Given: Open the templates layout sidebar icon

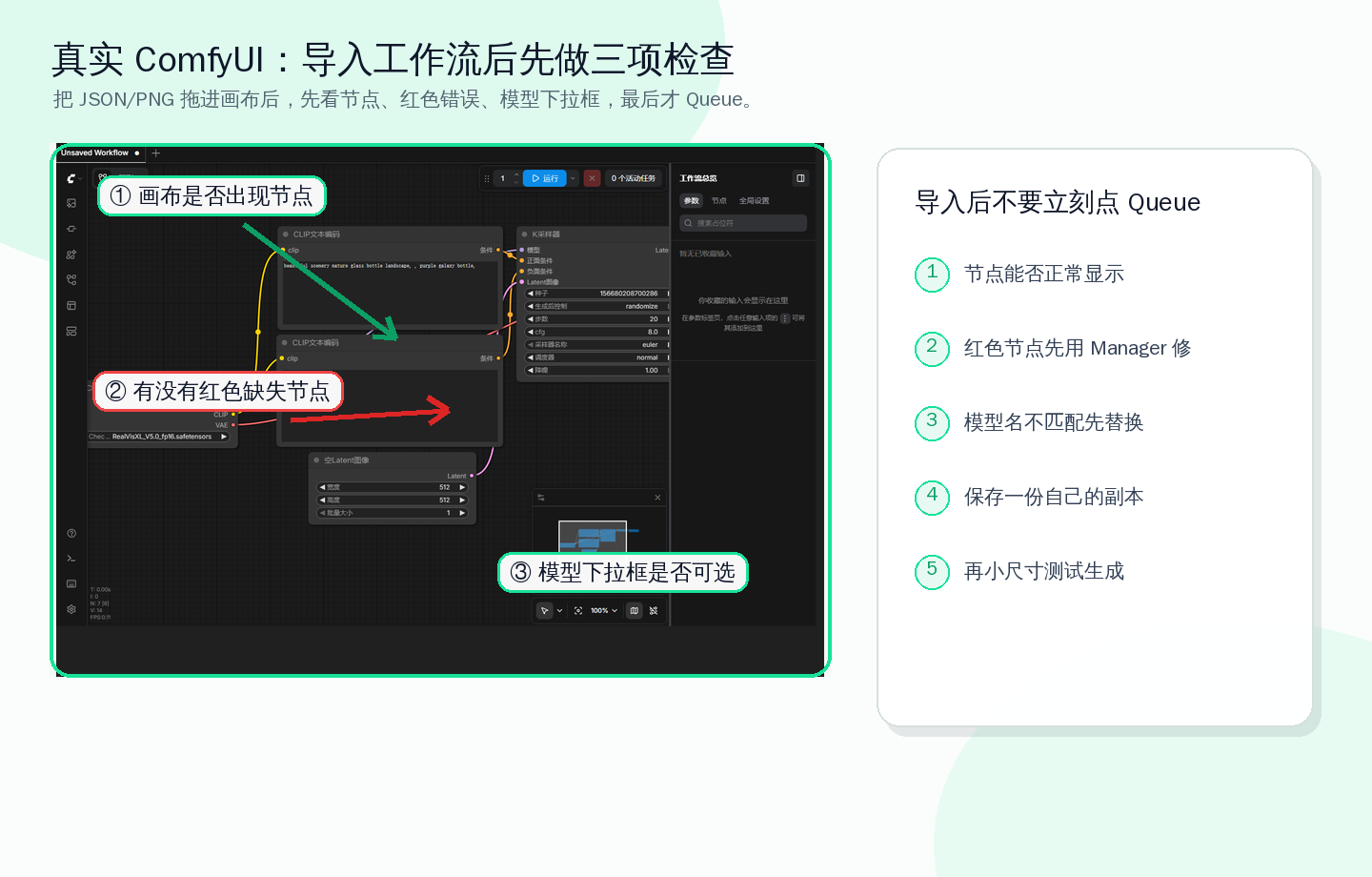Looking at the screenshot, I should [71, 306].
